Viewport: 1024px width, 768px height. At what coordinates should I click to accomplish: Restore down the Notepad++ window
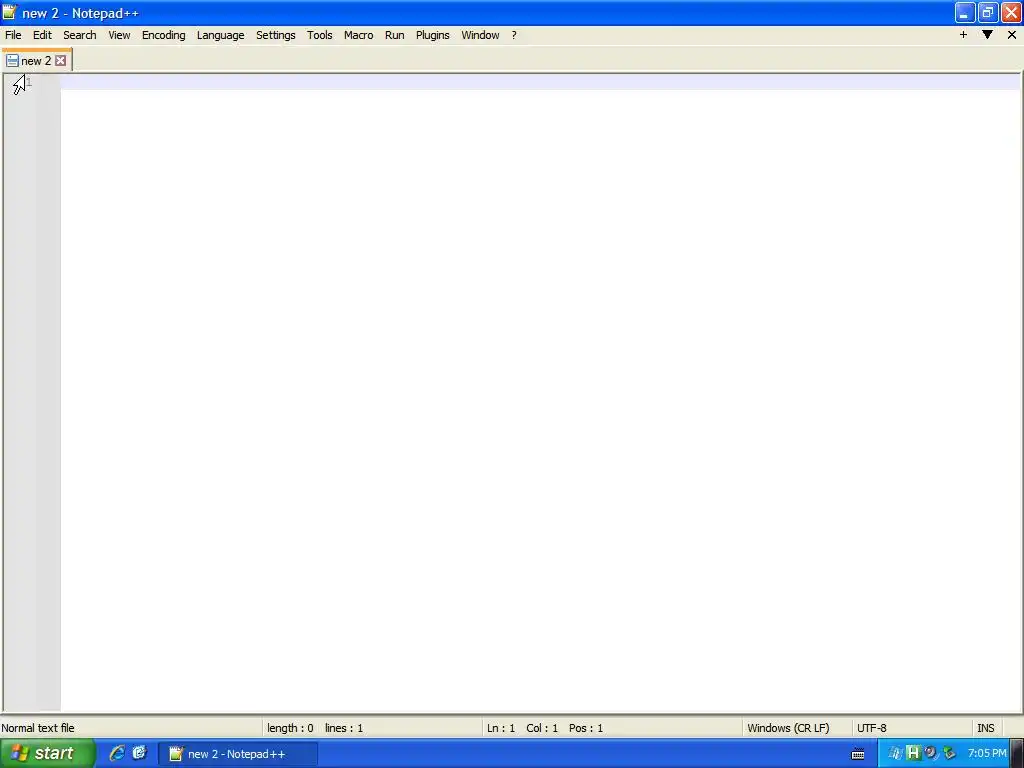pos(988,12)
